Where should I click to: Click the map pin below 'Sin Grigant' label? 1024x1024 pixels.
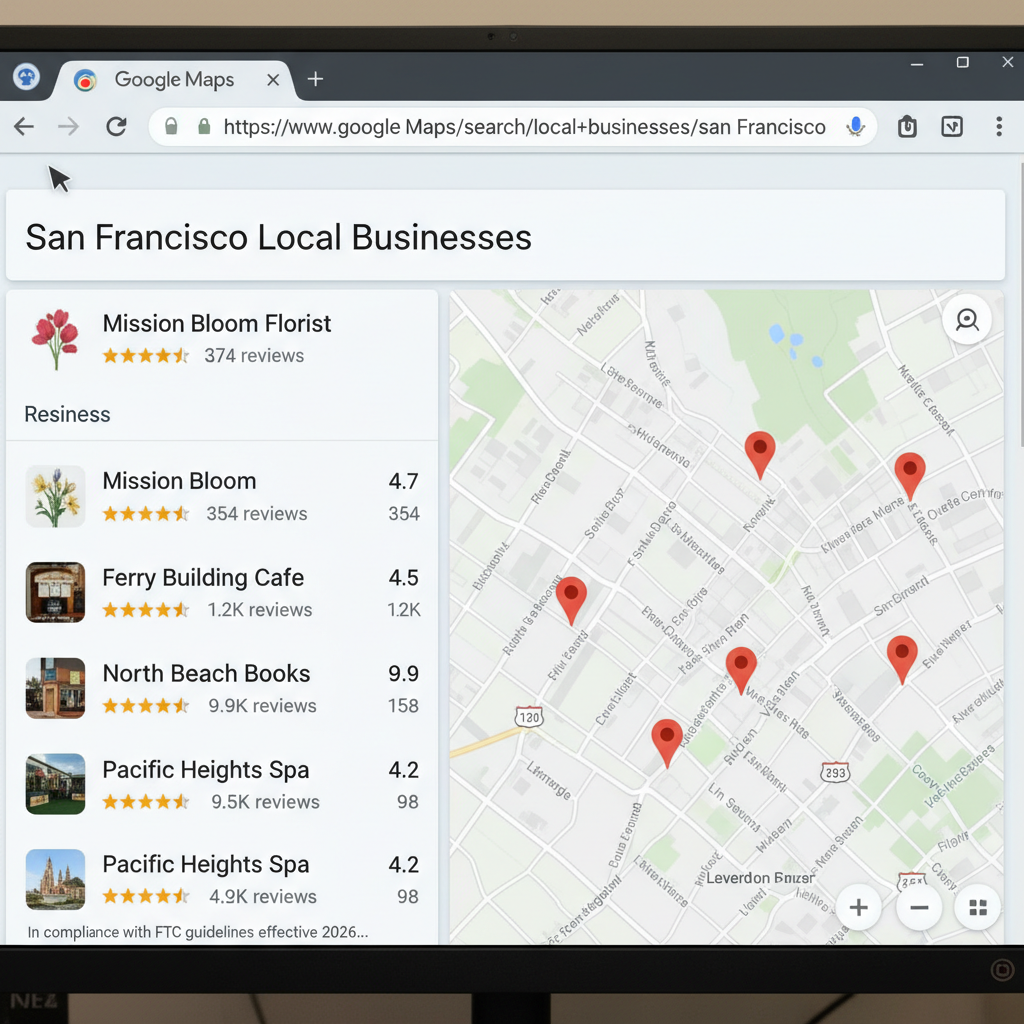902,660
